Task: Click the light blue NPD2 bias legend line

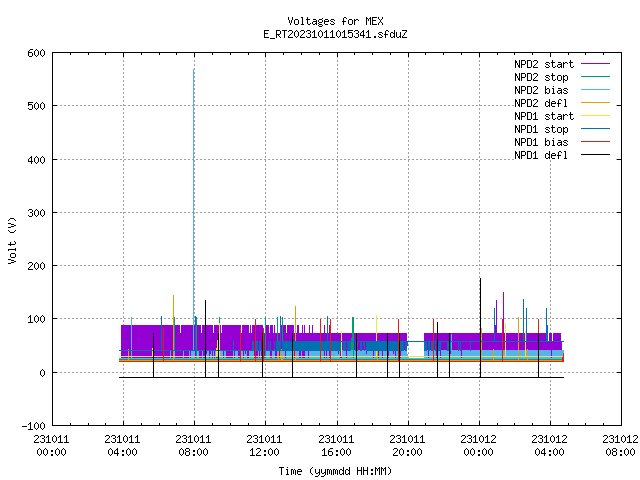Action: 595,90
